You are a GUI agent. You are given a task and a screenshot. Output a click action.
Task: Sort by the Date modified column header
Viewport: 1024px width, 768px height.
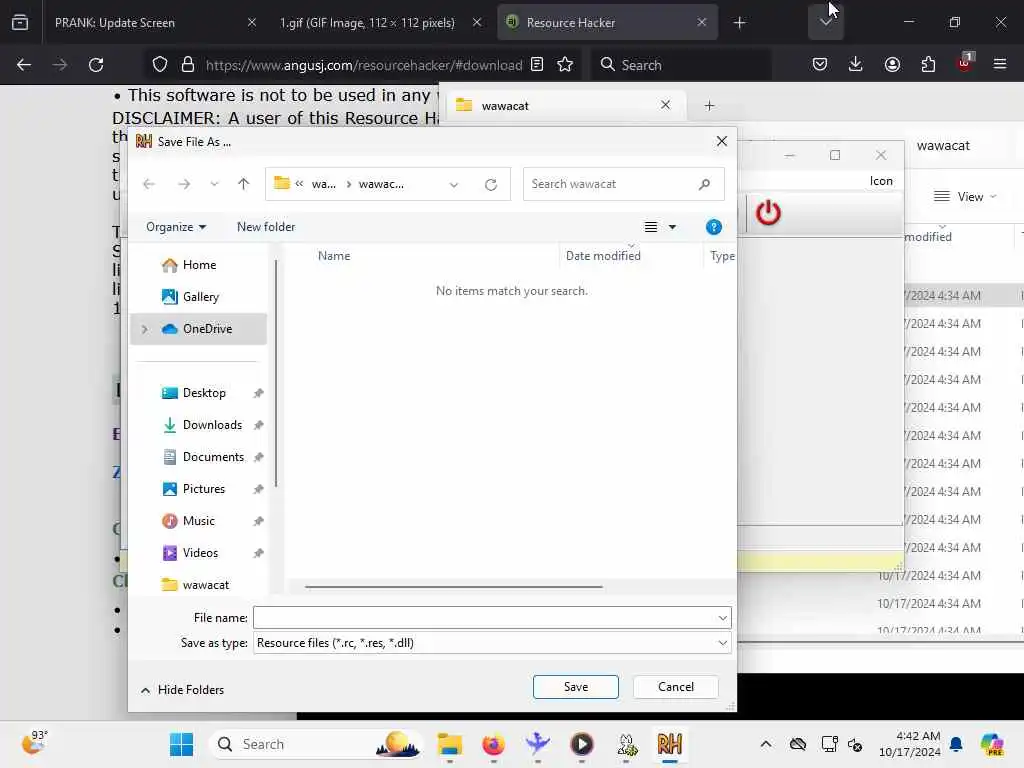[603, 256]
